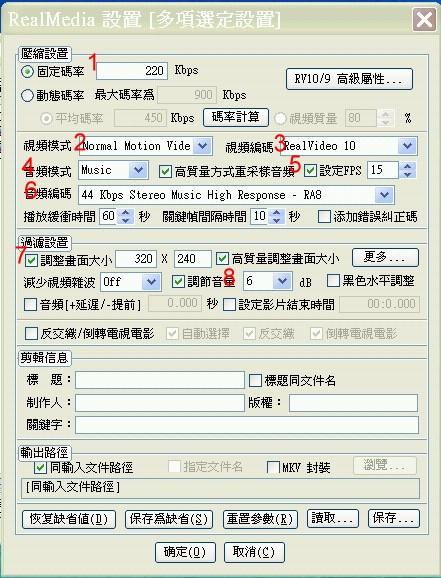Image resolution: width=441 pixels, height=578 pixels.
Task: Select the 固定碼率 radio button
Action: (x=27, y=72)
